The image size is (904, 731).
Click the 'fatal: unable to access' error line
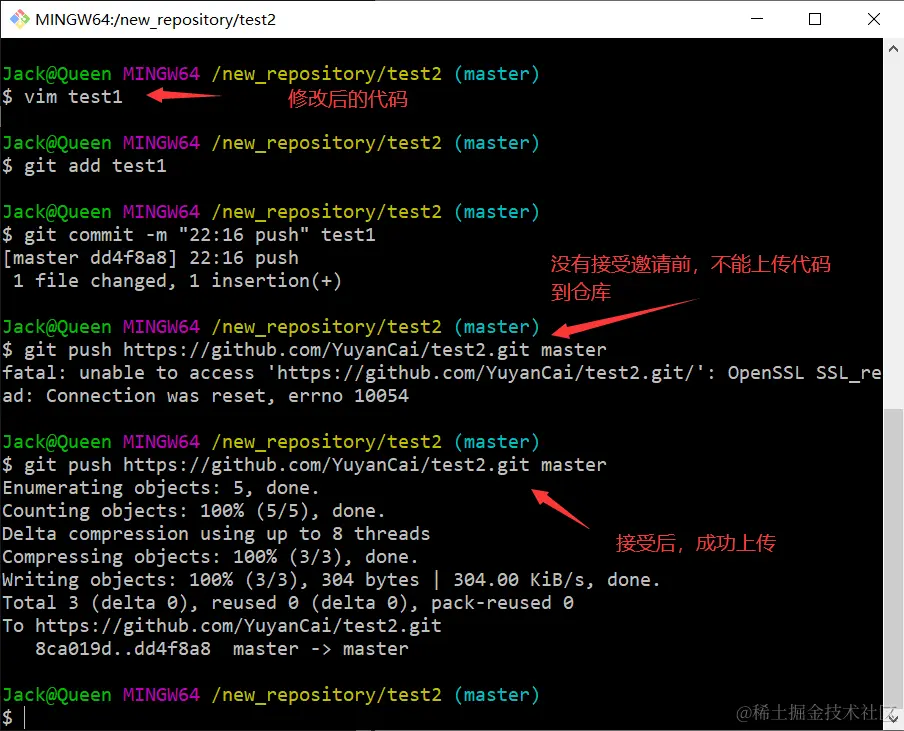point(442,373)
